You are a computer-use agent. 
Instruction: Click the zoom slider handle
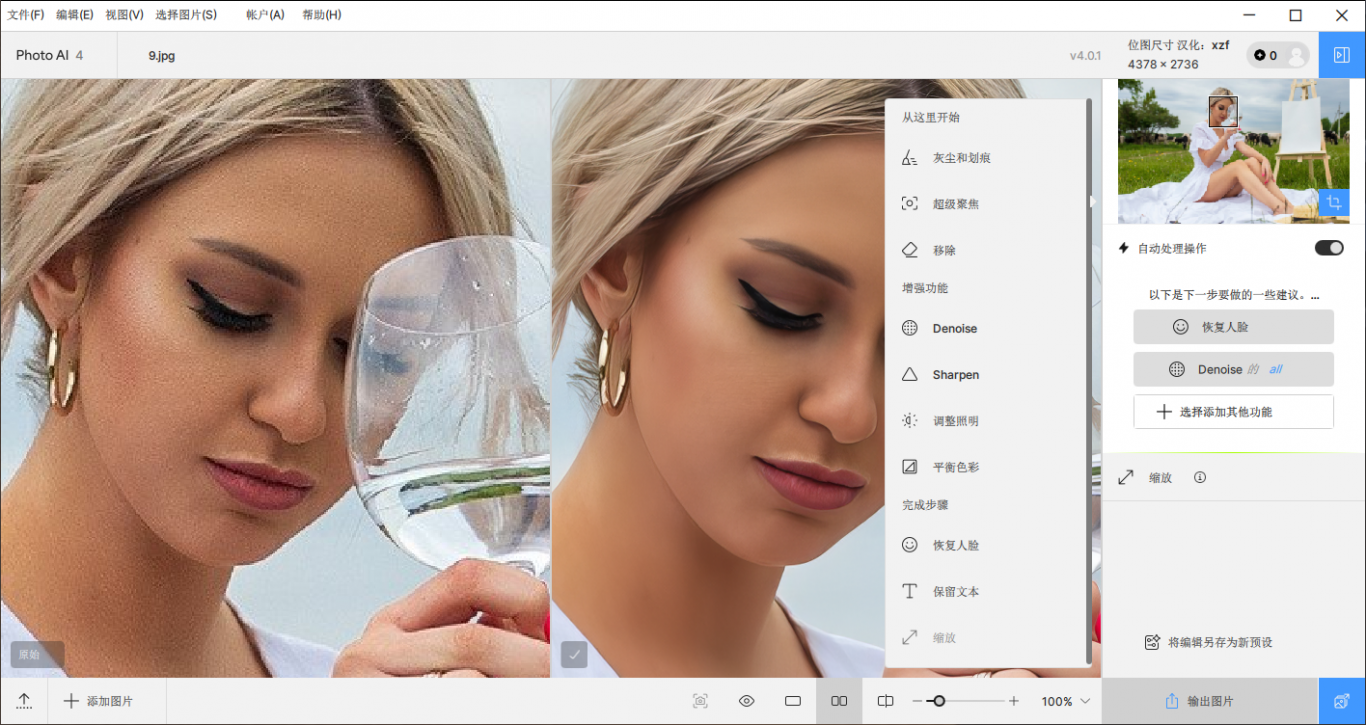(x=938, y=701)
